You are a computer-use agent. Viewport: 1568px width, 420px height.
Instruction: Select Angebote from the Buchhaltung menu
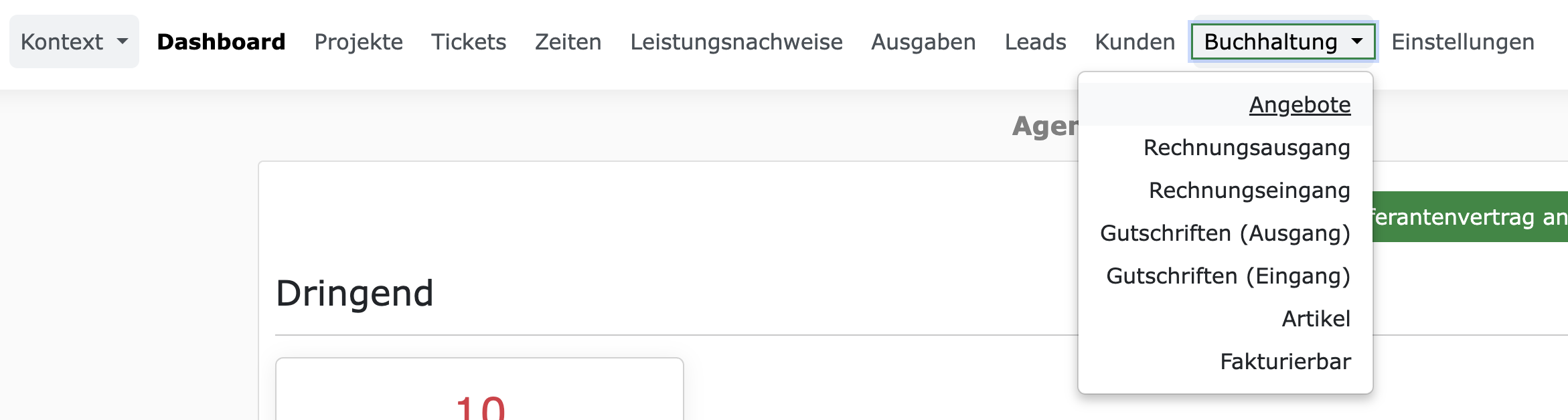[x=1299, y=105]
